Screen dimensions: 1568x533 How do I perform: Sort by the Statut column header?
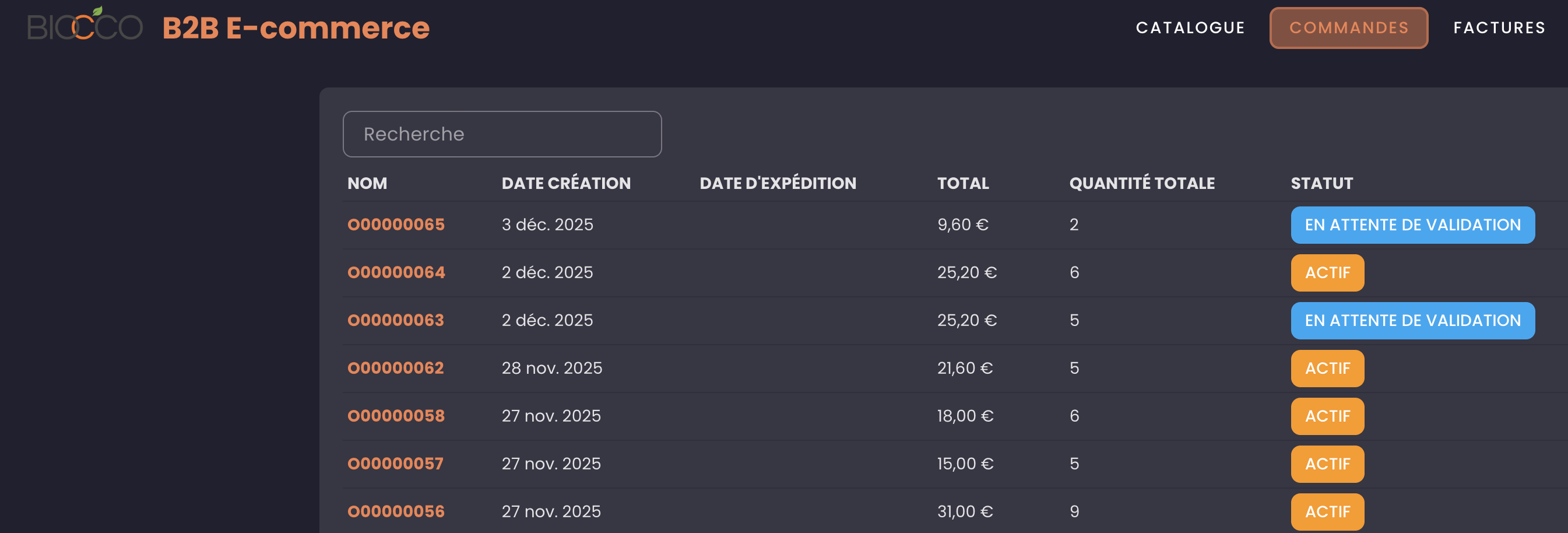tap(1321, 183)
